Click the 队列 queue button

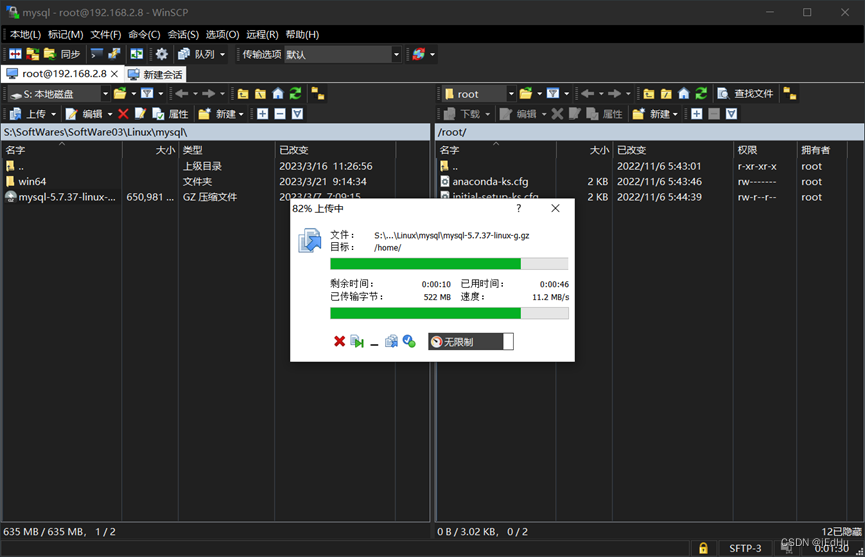pyautogui.click(x=197, y=54)
